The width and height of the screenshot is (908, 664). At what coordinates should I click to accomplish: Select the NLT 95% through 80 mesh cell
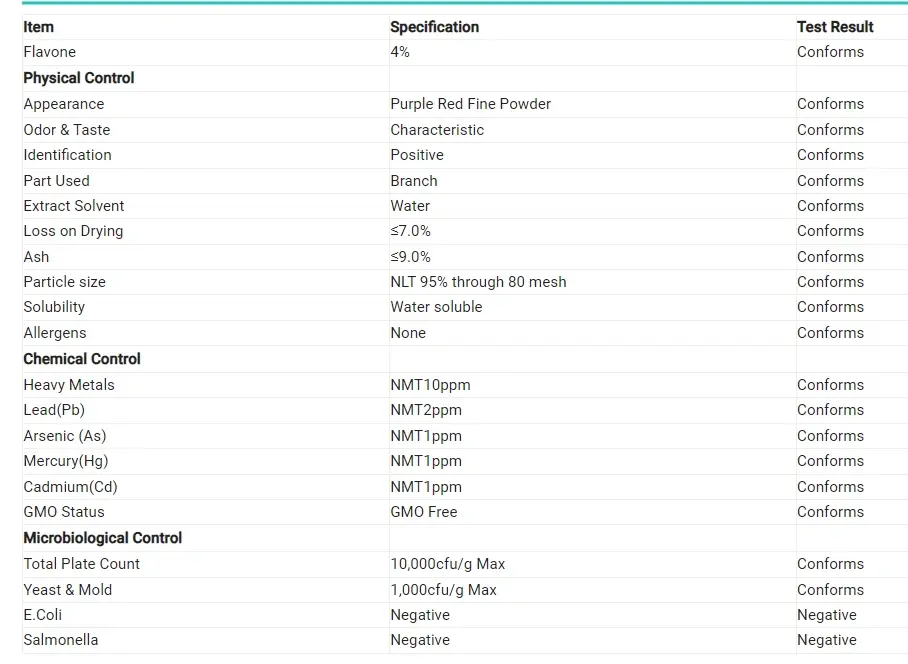pos(478,282)
